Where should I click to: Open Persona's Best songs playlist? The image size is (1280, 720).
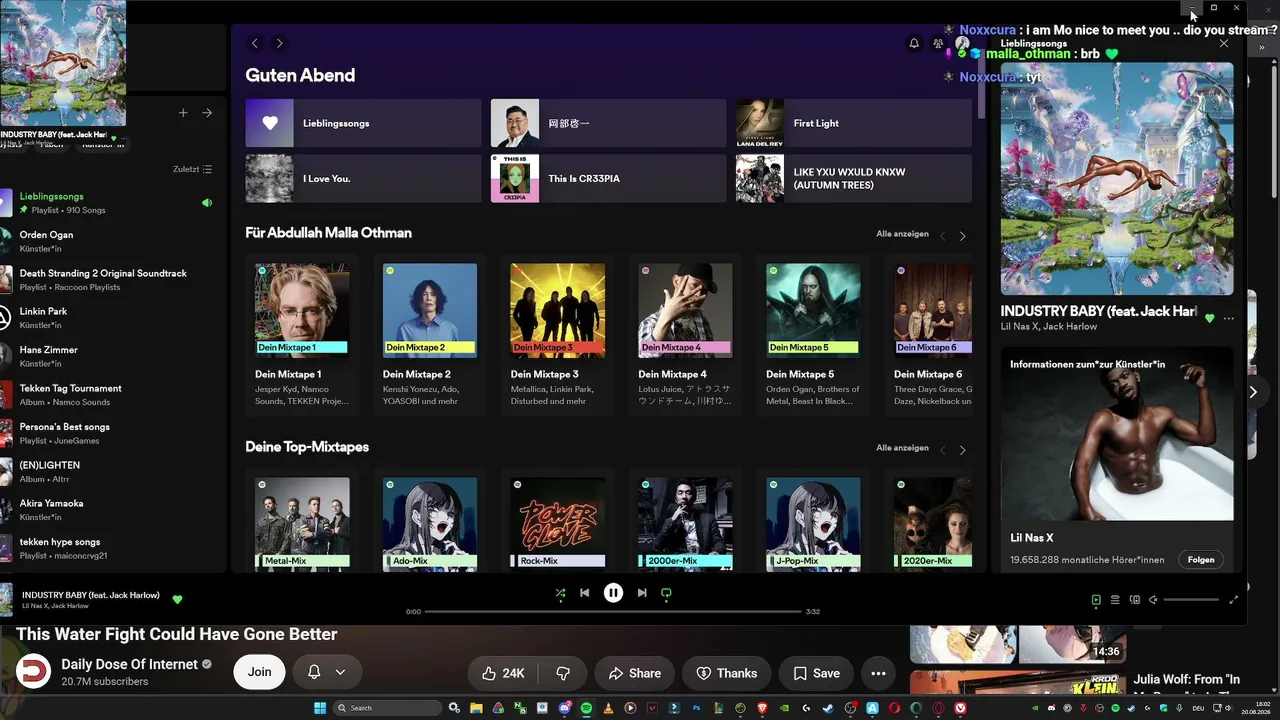point(107,433)
